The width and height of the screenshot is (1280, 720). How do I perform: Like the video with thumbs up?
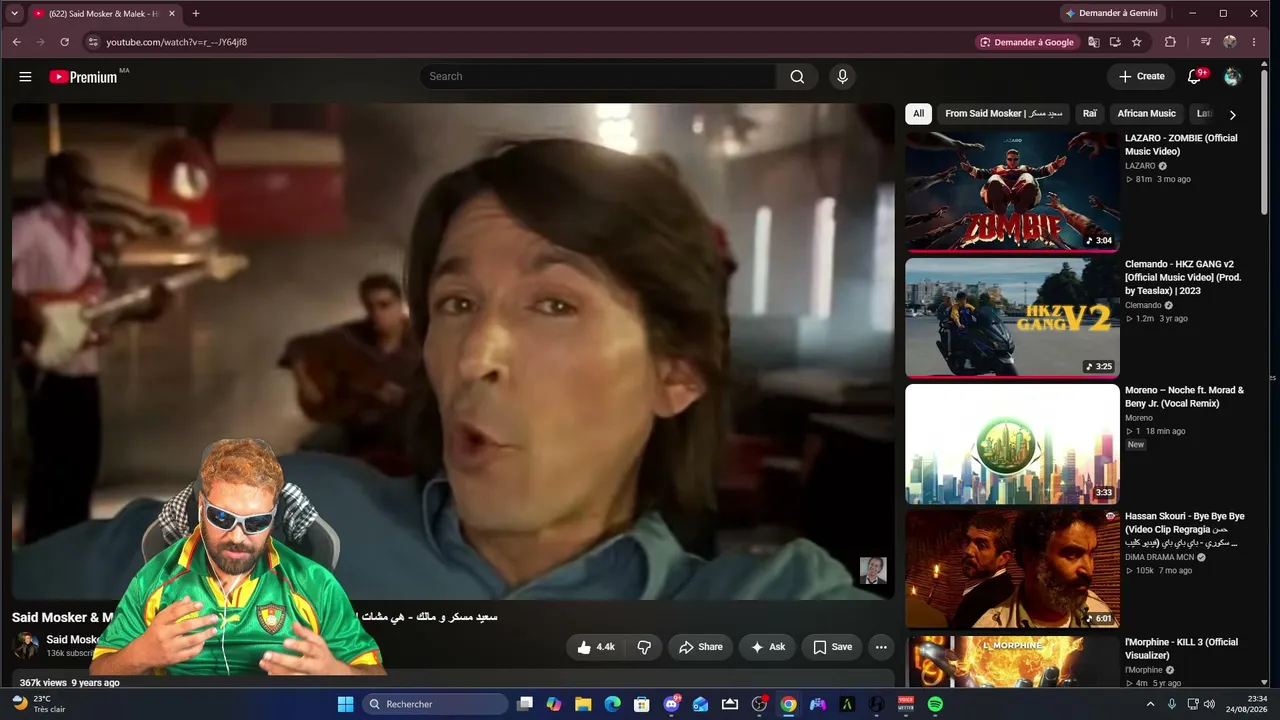click(x=595, y=647)
